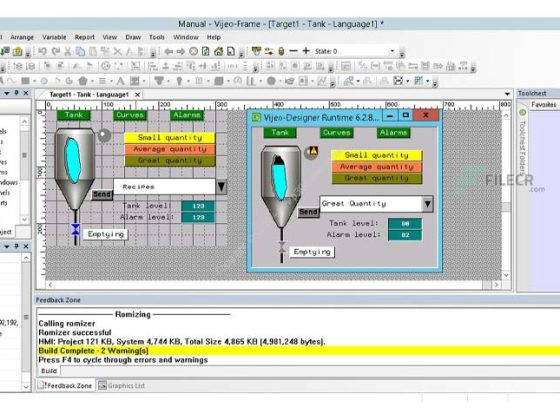Viewport: 560px width, 420px height.
Task: Open the Tools menu
Action: coord(157,37)
